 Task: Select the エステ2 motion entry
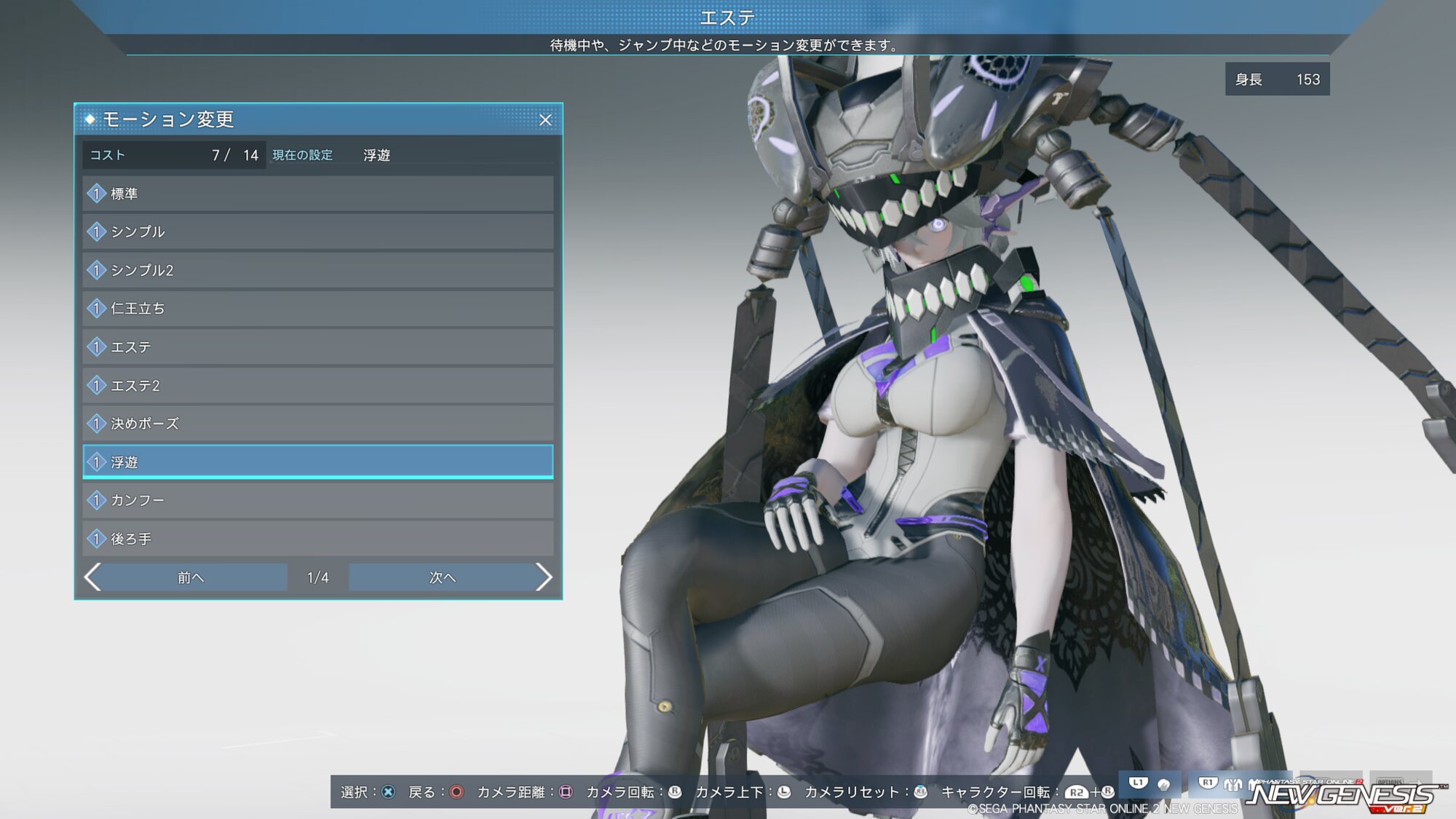click(317, 385)
